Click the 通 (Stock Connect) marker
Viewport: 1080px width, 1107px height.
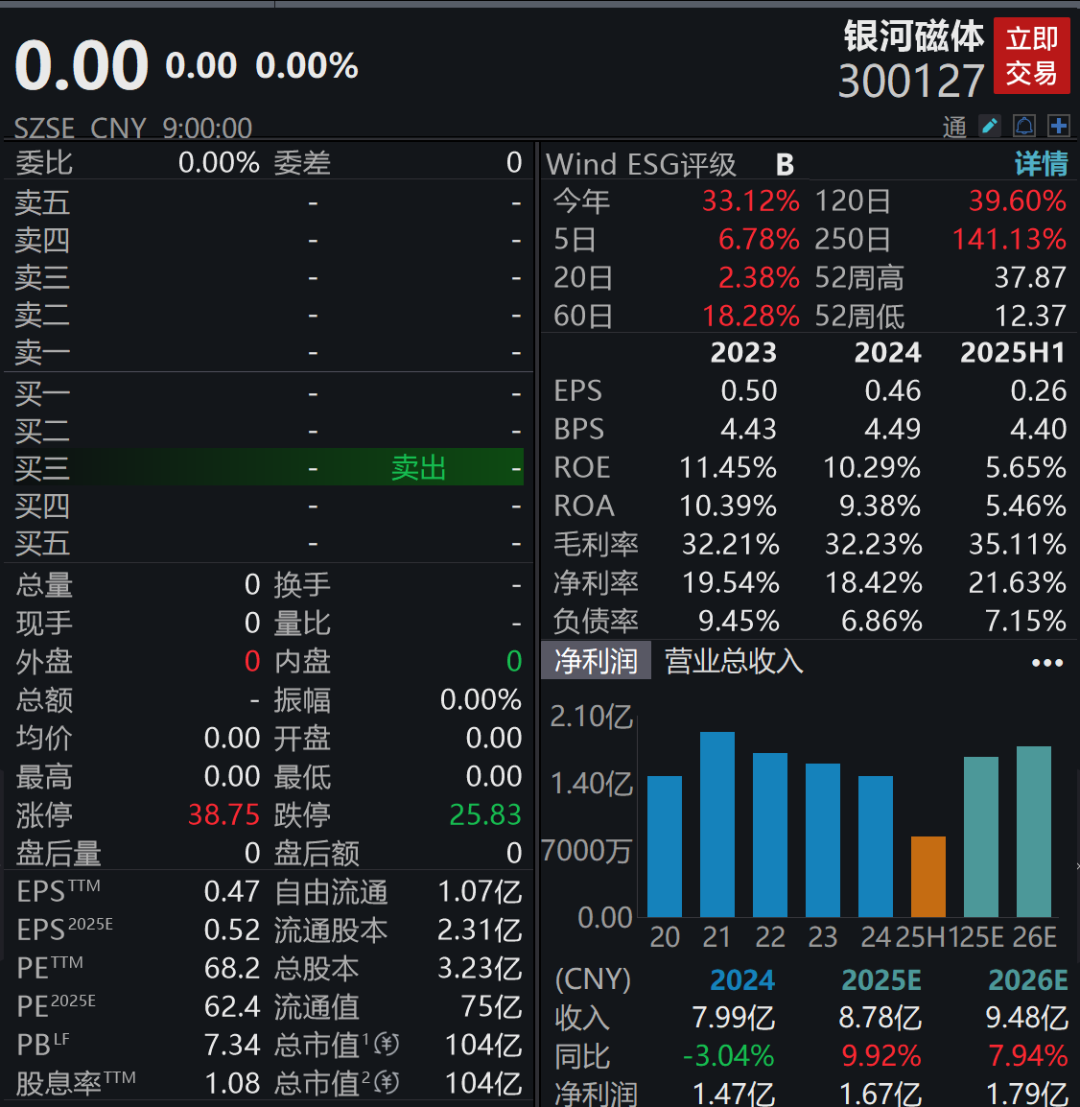click(954, 127)
